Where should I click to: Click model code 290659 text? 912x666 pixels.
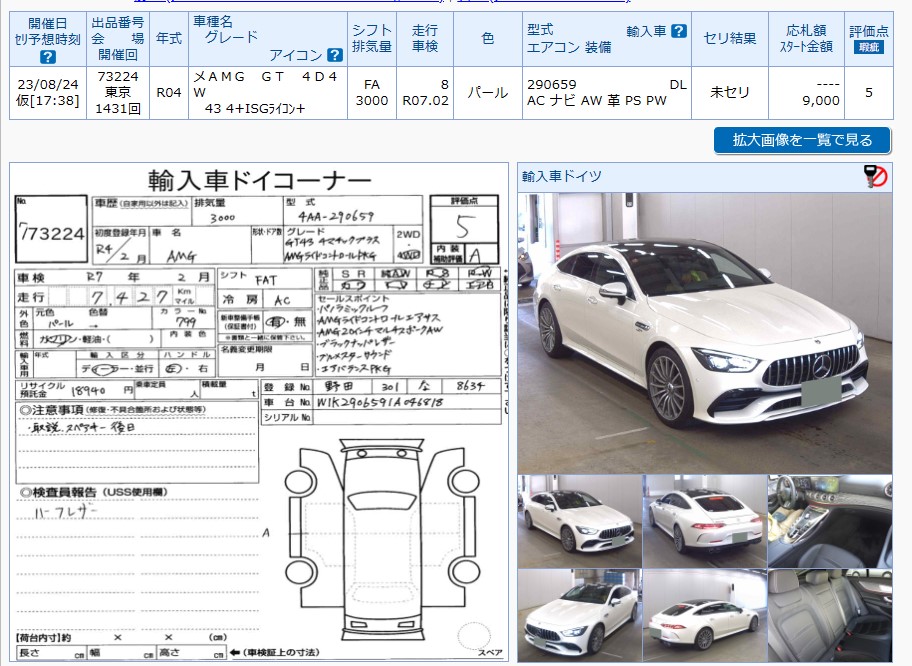(x=551, y=85)
